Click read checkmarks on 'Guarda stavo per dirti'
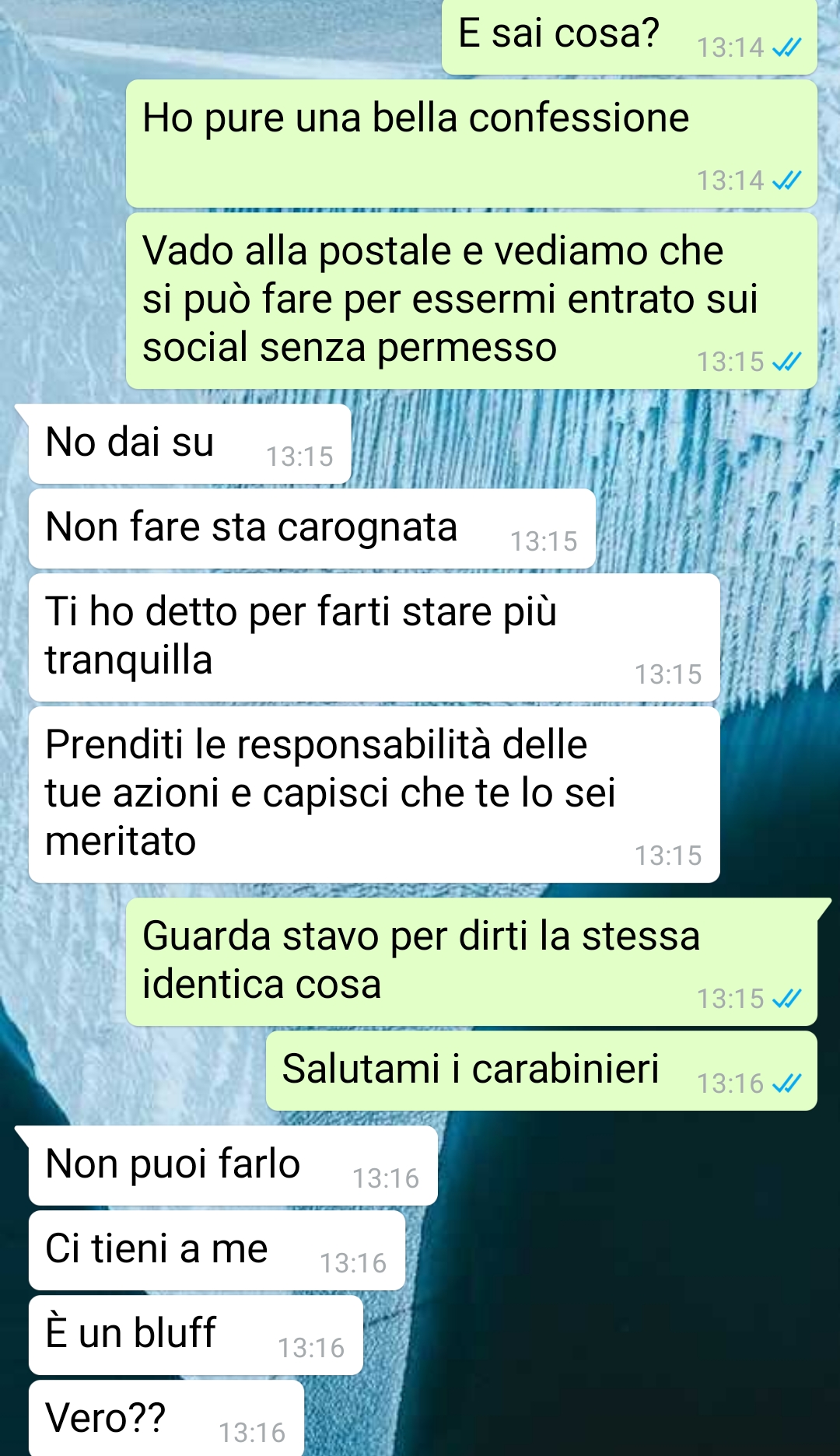Screen dimensions: 840x1456 click(x=786, y=999)
